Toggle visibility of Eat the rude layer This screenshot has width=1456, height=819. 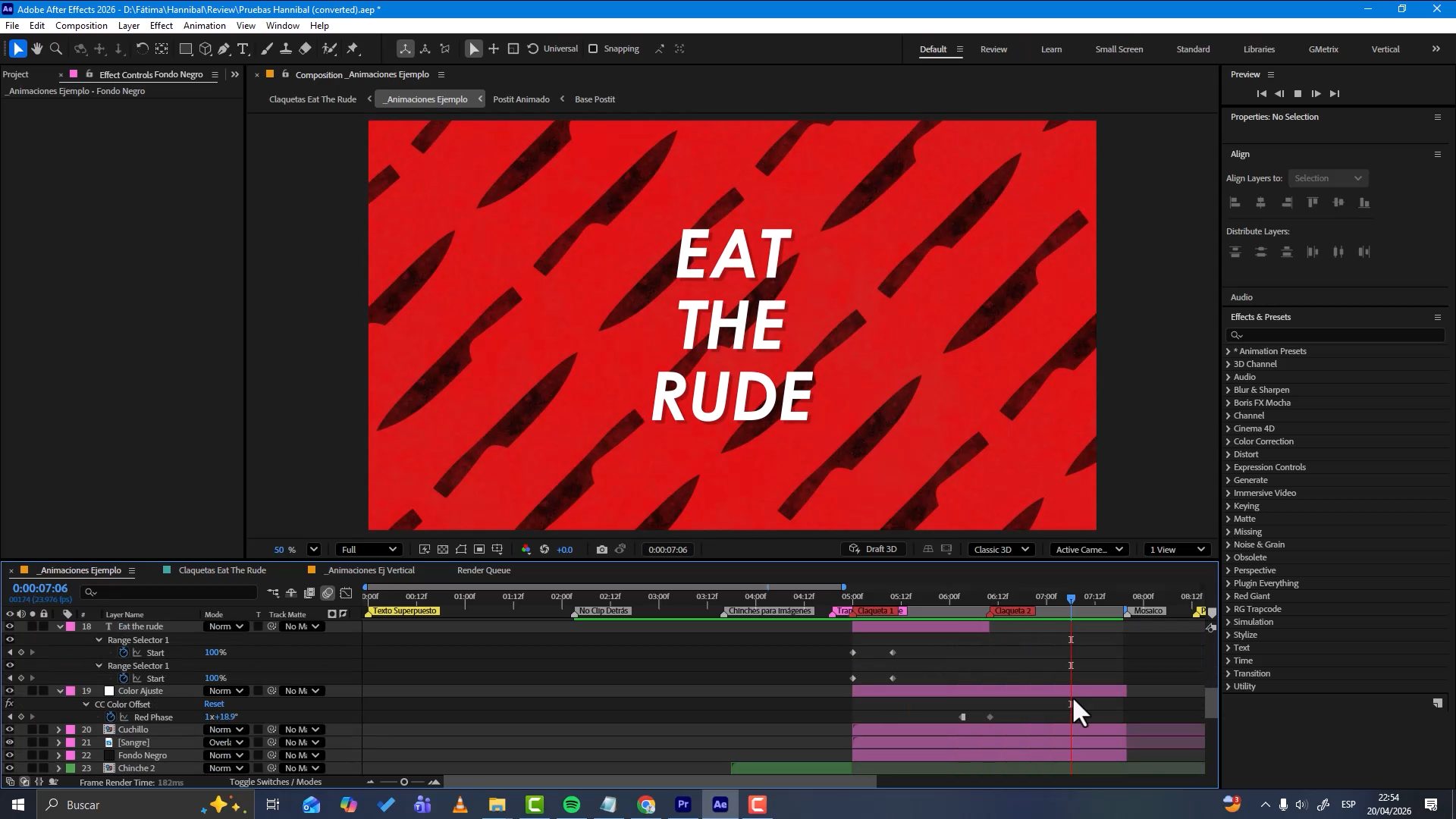(10, 626)
